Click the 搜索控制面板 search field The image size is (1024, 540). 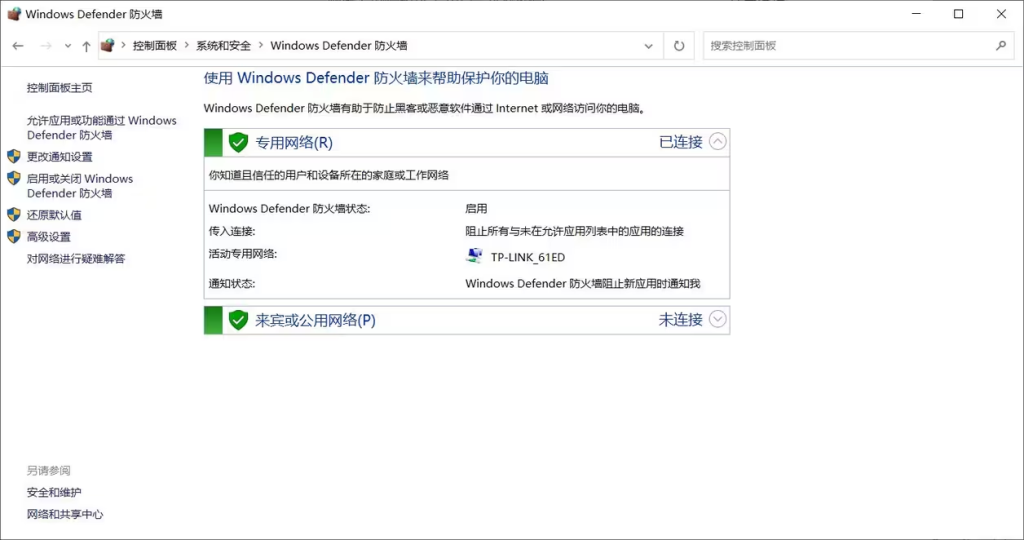coord(857,46)
